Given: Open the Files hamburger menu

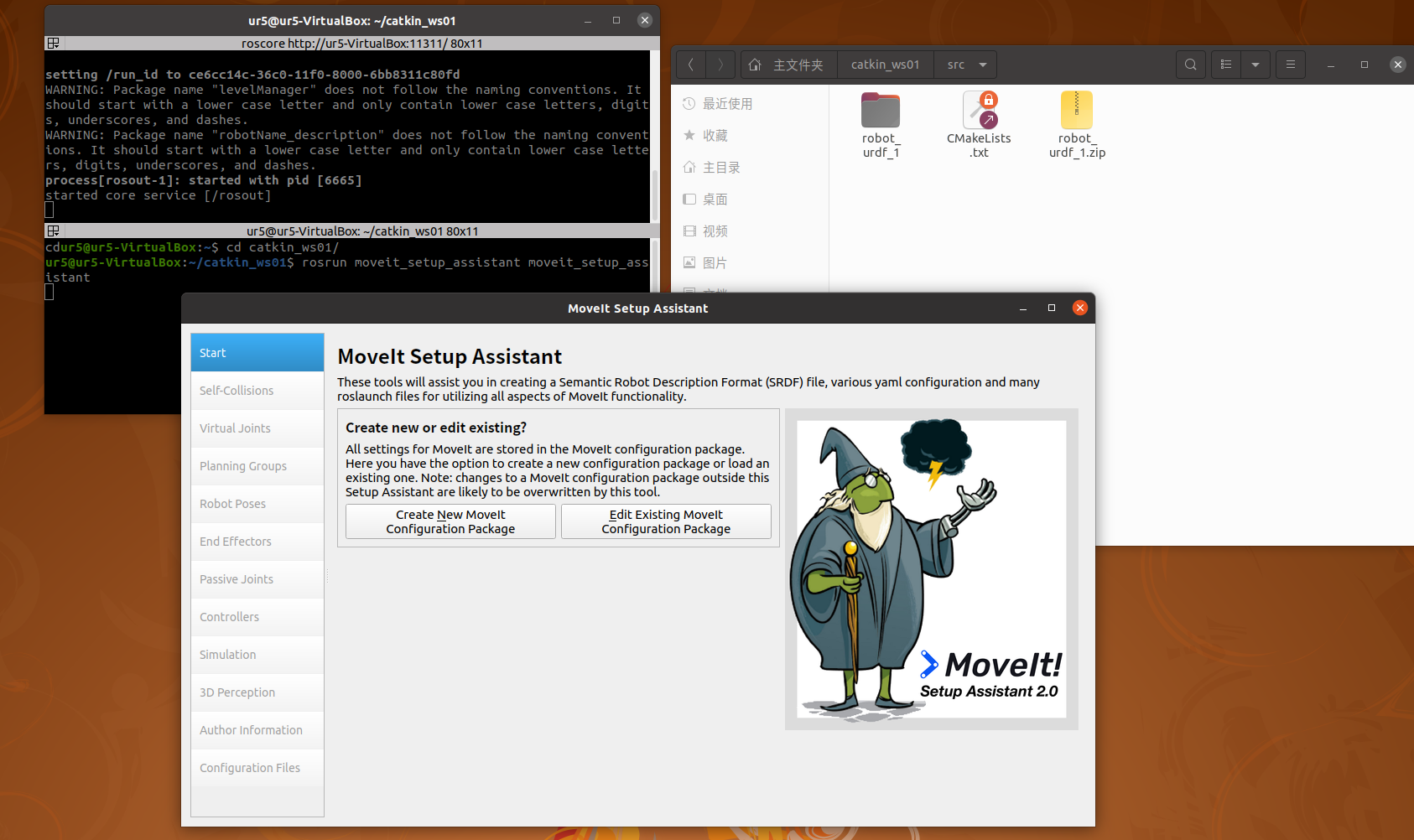Looking at the screenshot, I should [x=1291, y=65].
